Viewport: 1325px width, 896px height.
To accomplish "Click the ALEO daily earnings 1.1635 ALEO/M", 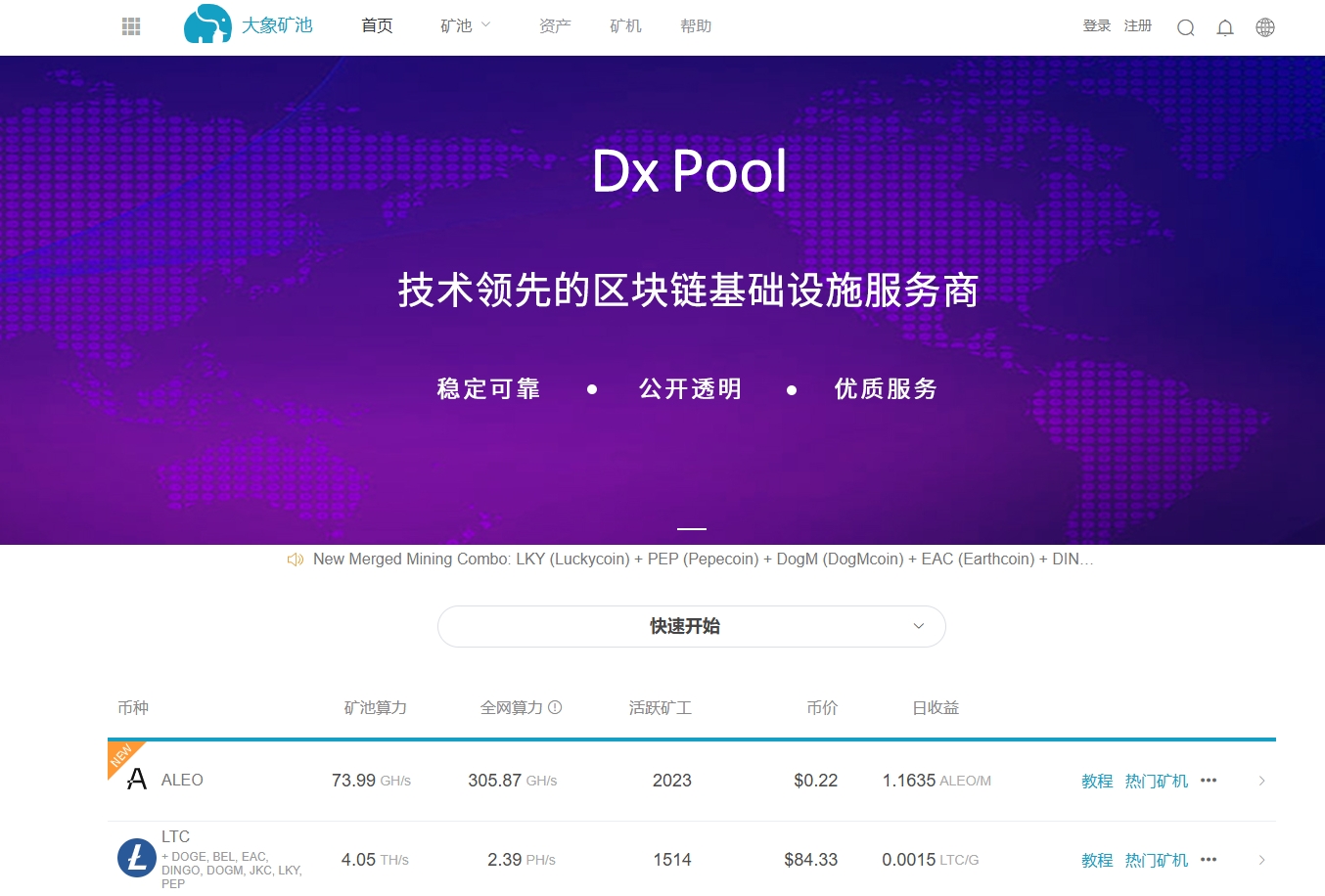I will tap(937, 781).
